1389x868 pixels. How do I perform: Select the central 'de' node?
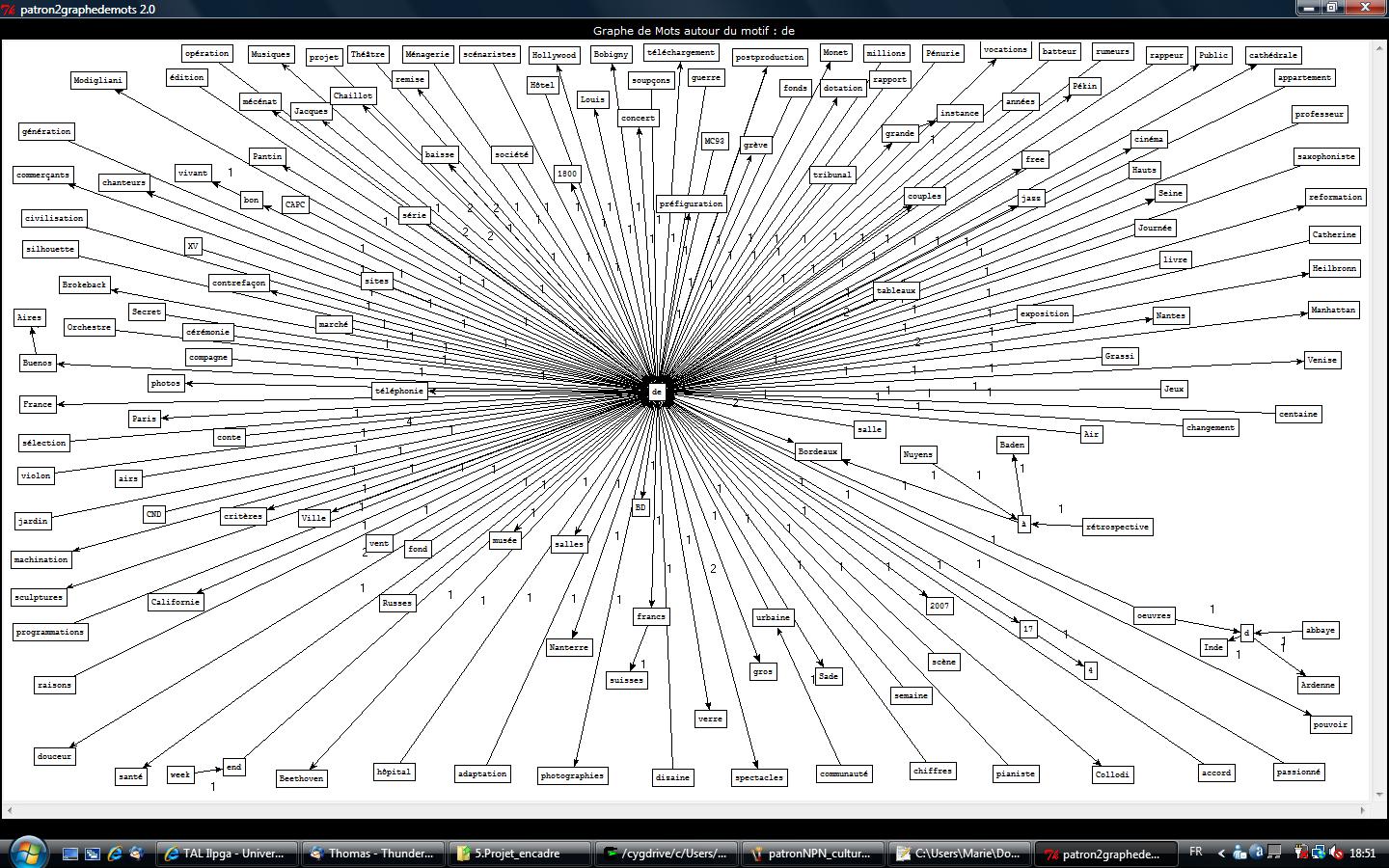tap(657, 392)
